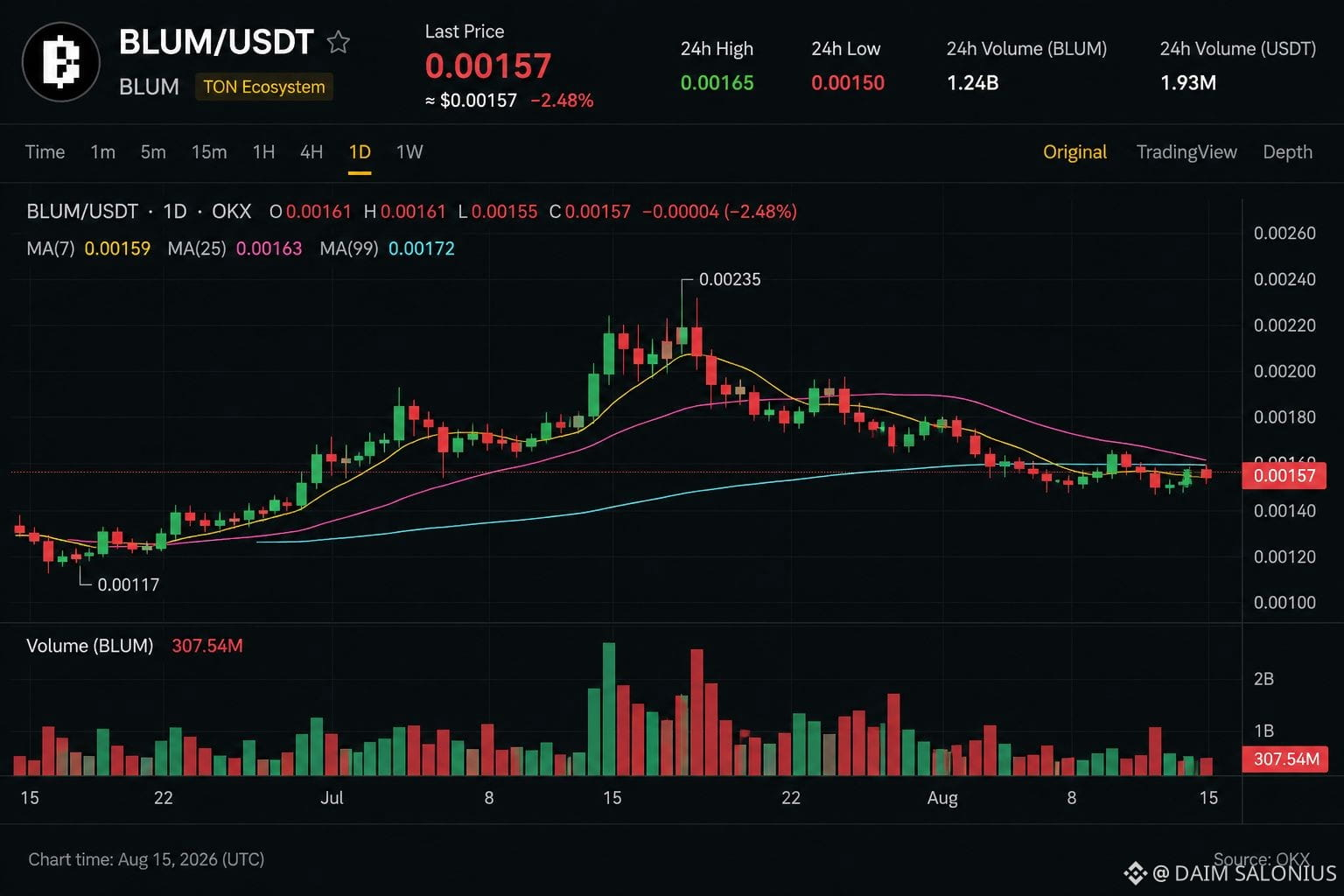Select the Time chart interval
1344x896 pixels.
click(x=45, y=152)
